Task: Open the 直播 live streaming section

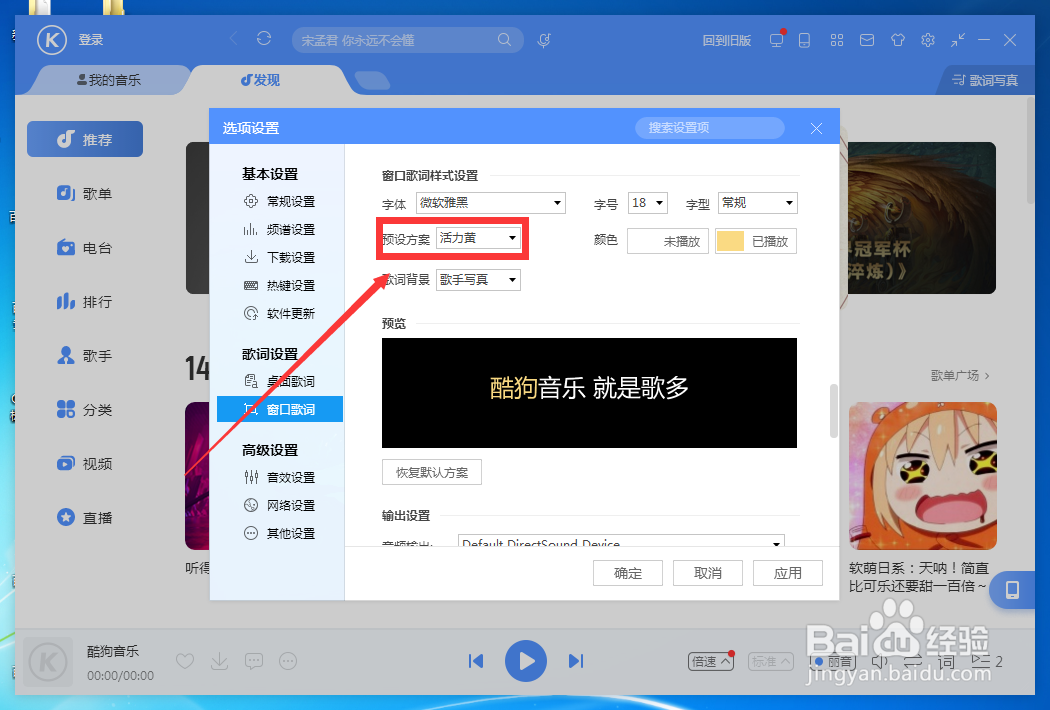Action: tap(85, 517)
